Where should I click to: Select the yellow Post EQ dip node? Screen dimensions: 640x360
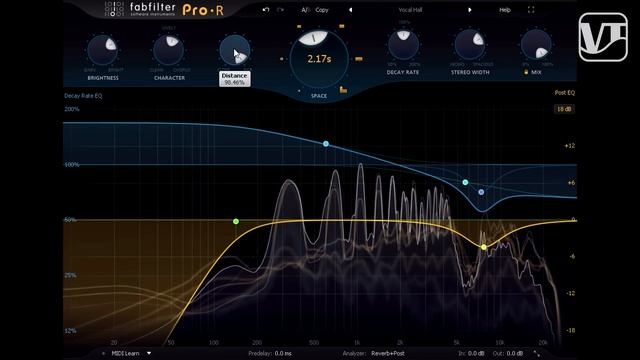pos(484,247)
